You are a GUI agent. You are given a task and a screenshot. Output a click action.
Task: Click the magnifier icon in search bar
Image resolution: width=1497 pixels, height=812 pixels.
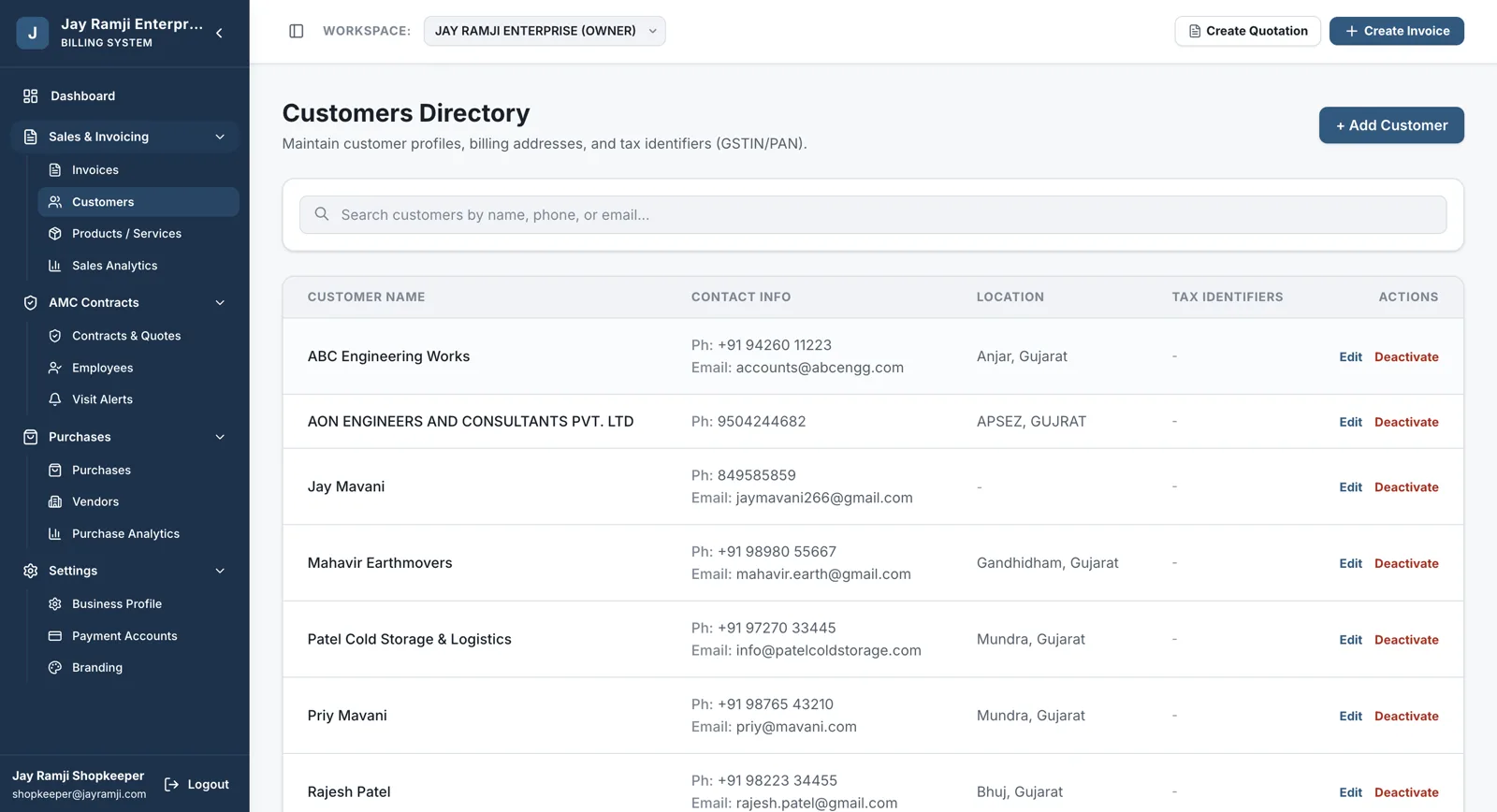[322, 214]
